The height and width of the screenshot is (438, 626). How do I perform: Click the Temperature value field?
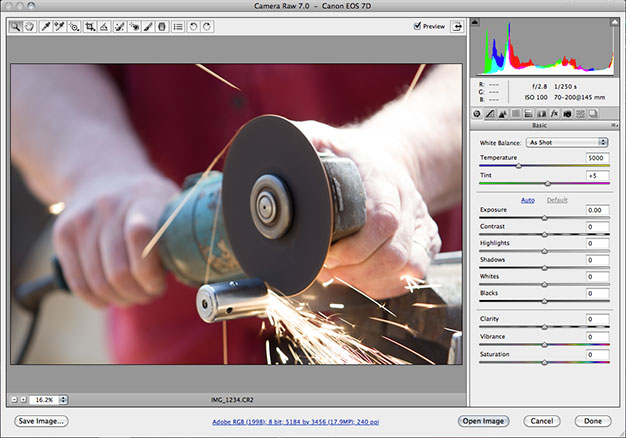[x=597, y=158]
